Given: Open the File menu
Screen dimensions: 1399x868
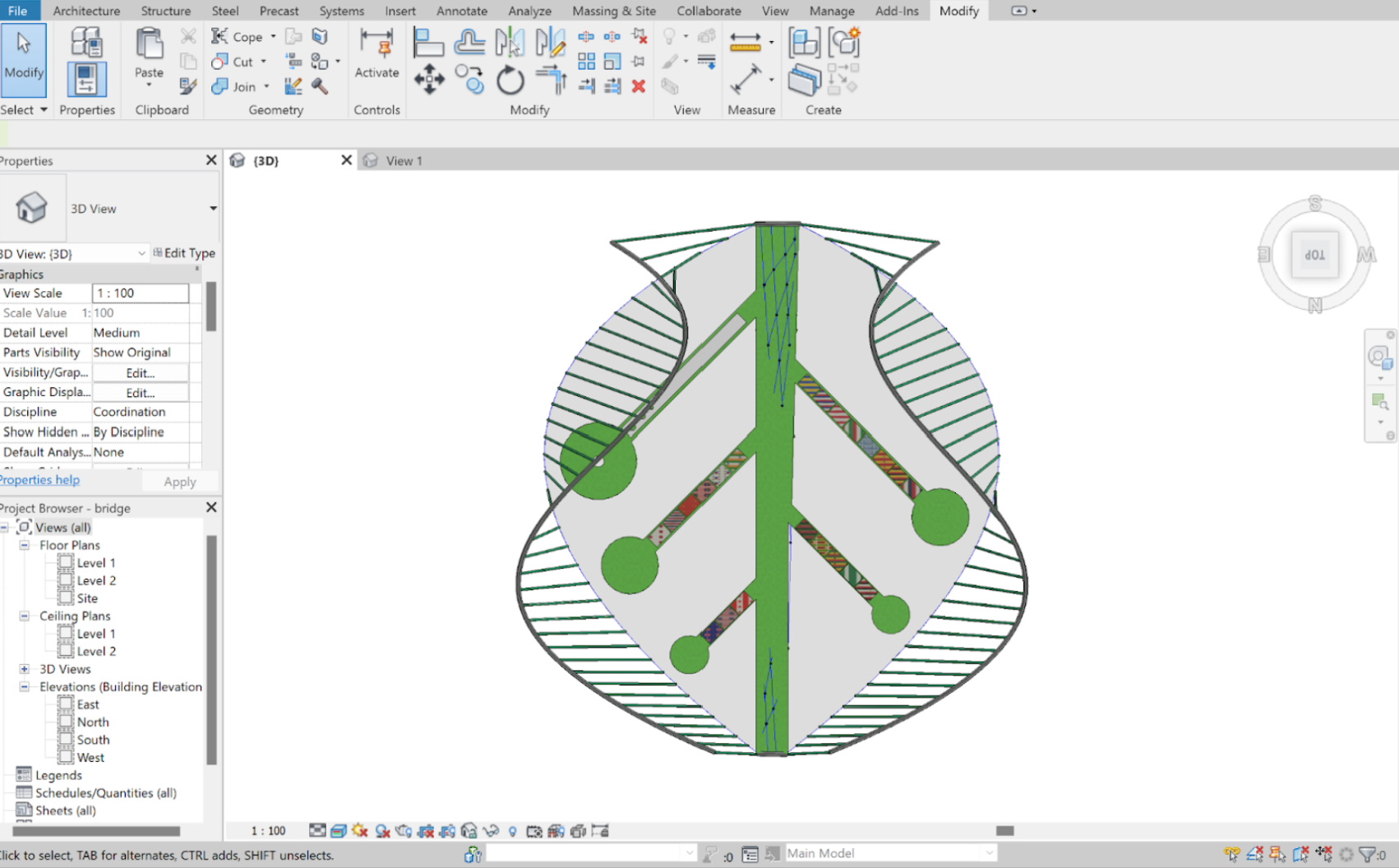Looking at the screenshot, I should (17, 11).
